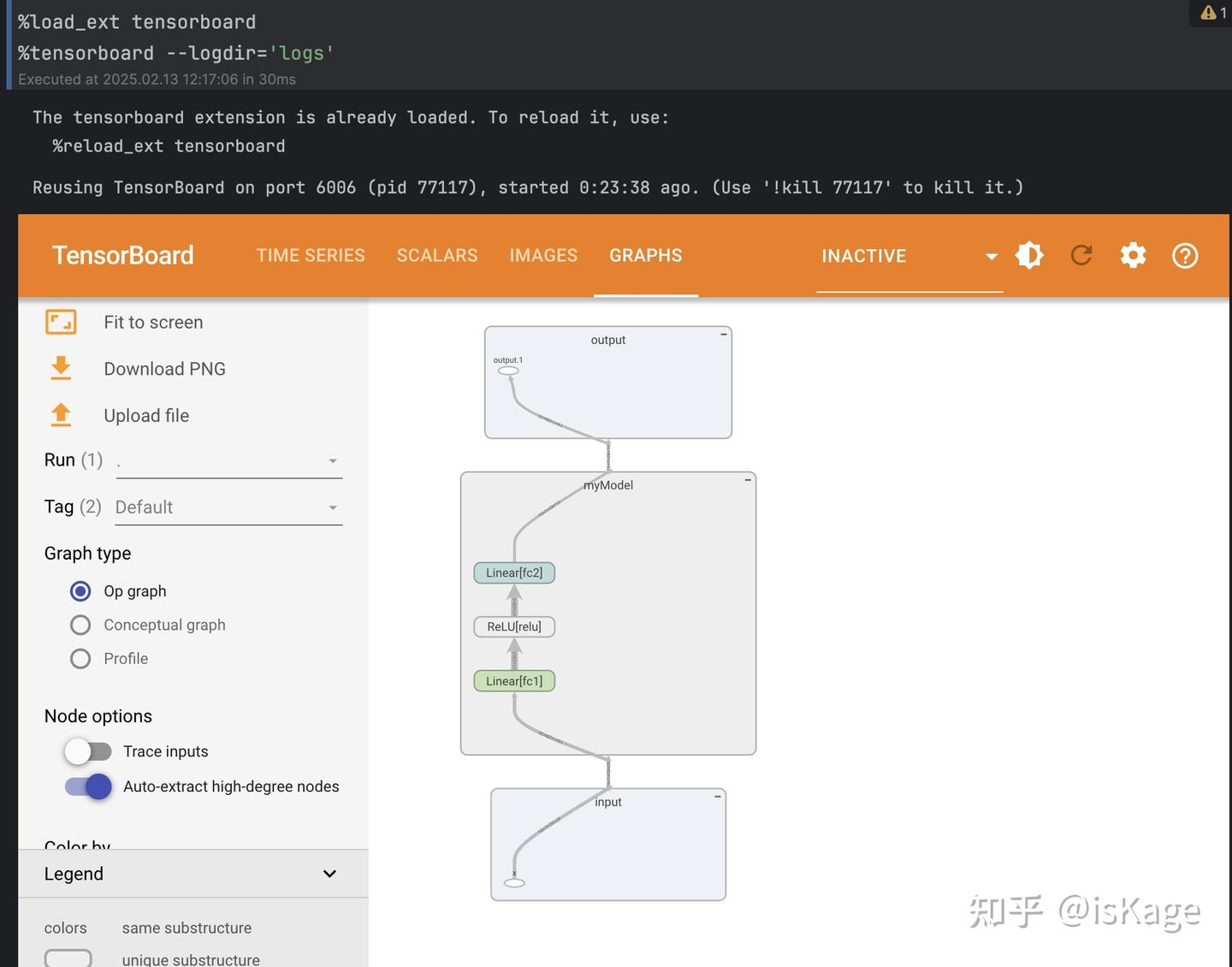1232x967 pixels.
Task: Open TensorBoard settings via the gear icon
Action: pyautogui.click(x=1133, y=255)
